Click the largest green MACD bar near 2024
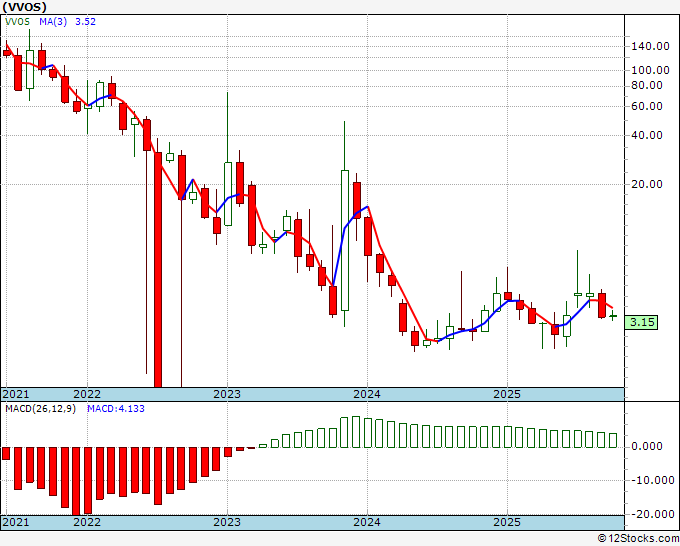This screenshot has height=546, width=680. 356,432
